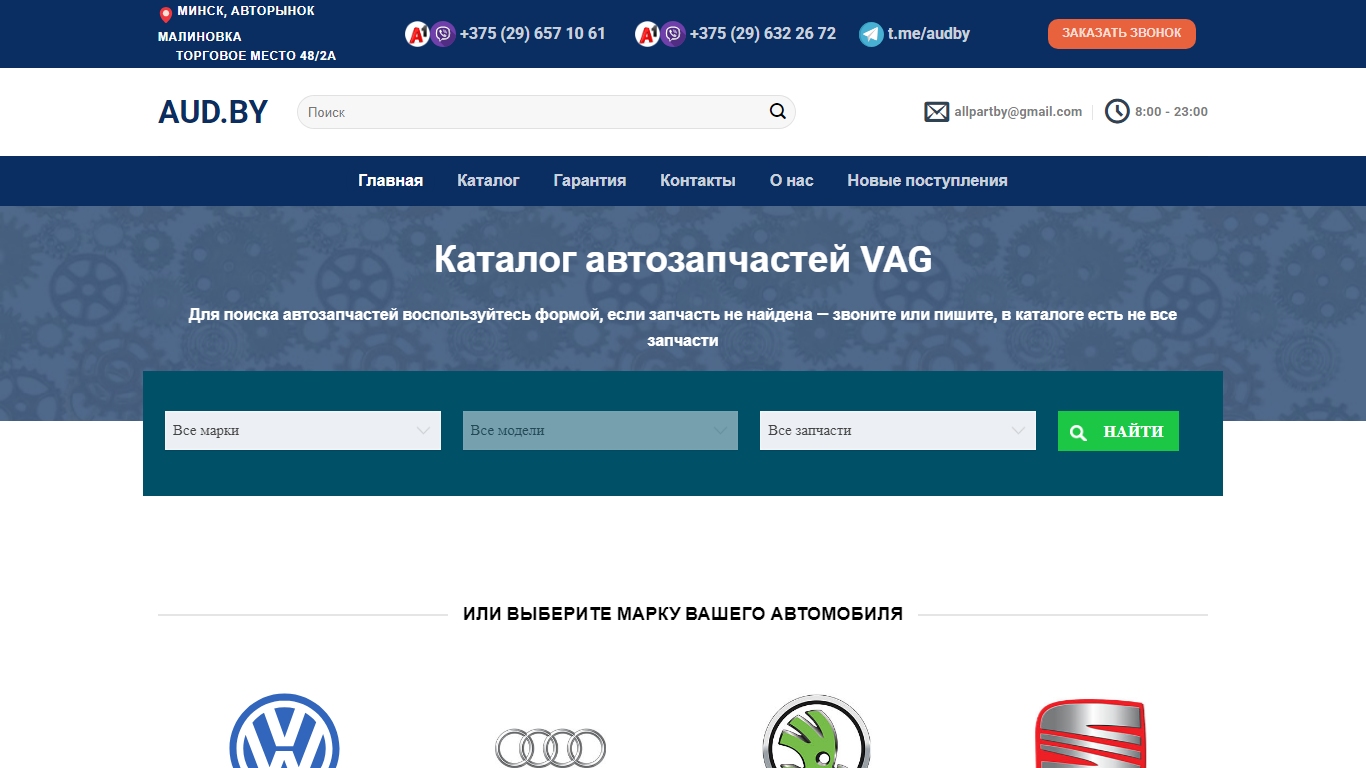Click A1 operator icon beside 657 10 61 number

417,34
